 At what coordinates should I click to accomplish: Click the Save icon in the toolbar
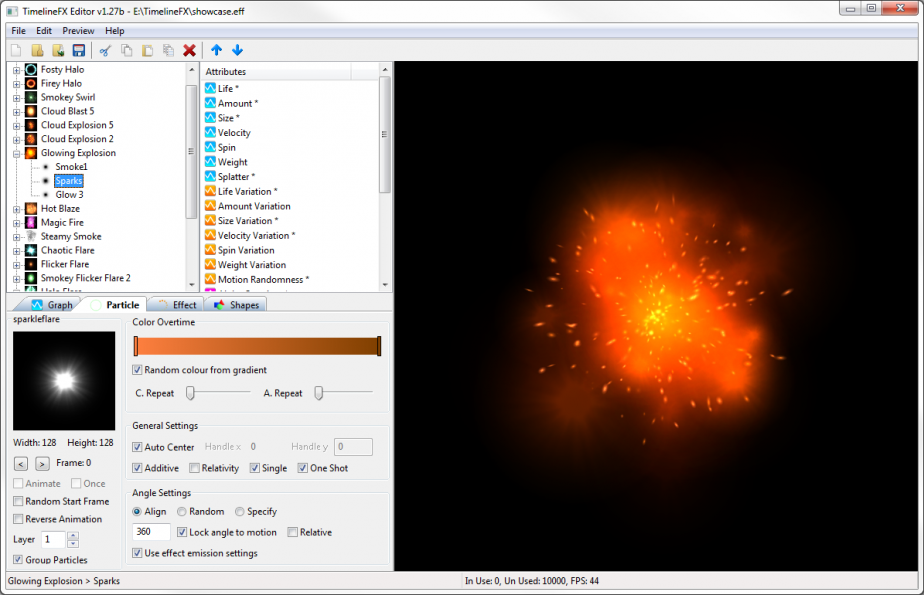point(80,50)
